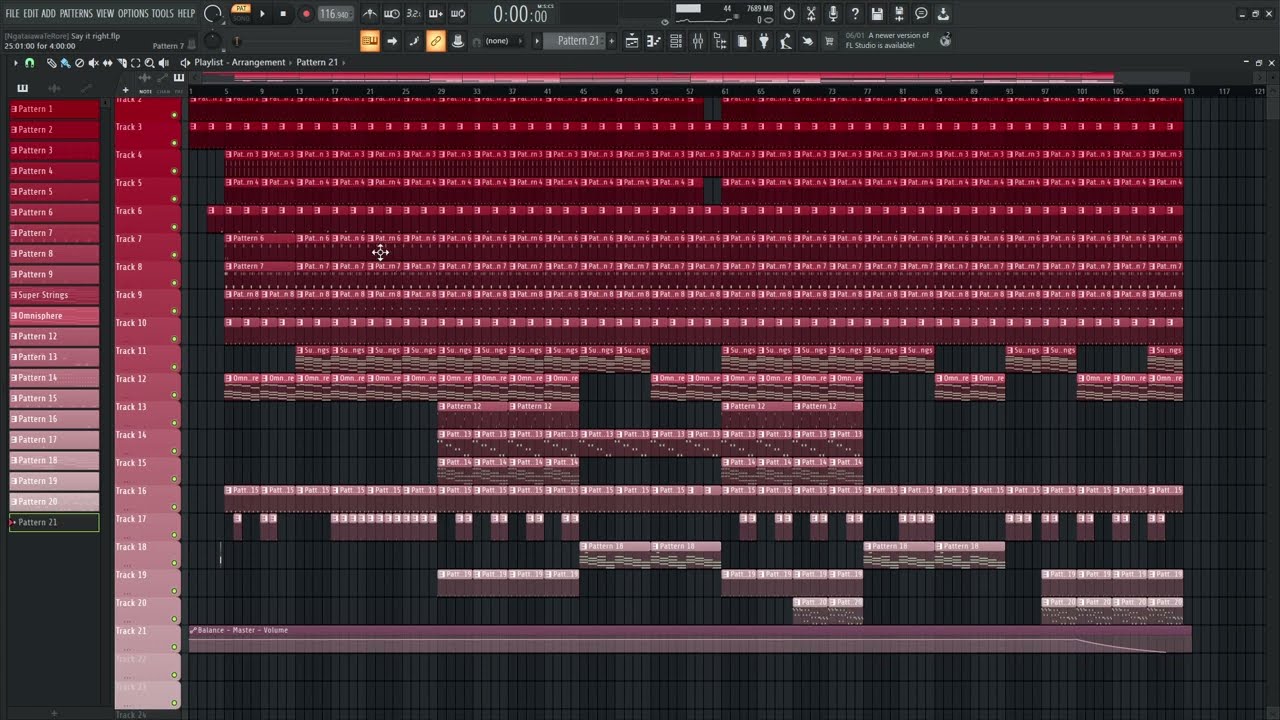Expand pattern menu arrow before Pattern 21 selector
Image resolution: width=1280 pixels, height=720 pixels.
[537, 41]
